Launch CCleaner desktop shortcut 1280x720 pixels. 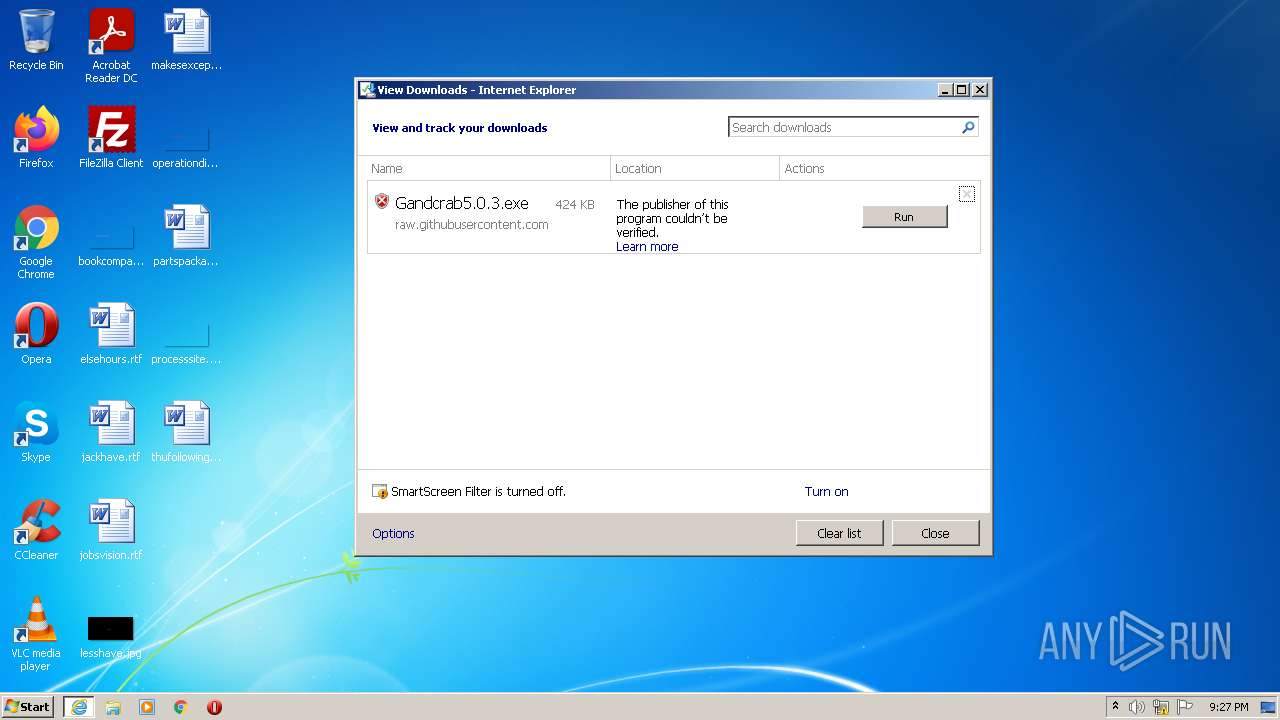tap(36, 530)
